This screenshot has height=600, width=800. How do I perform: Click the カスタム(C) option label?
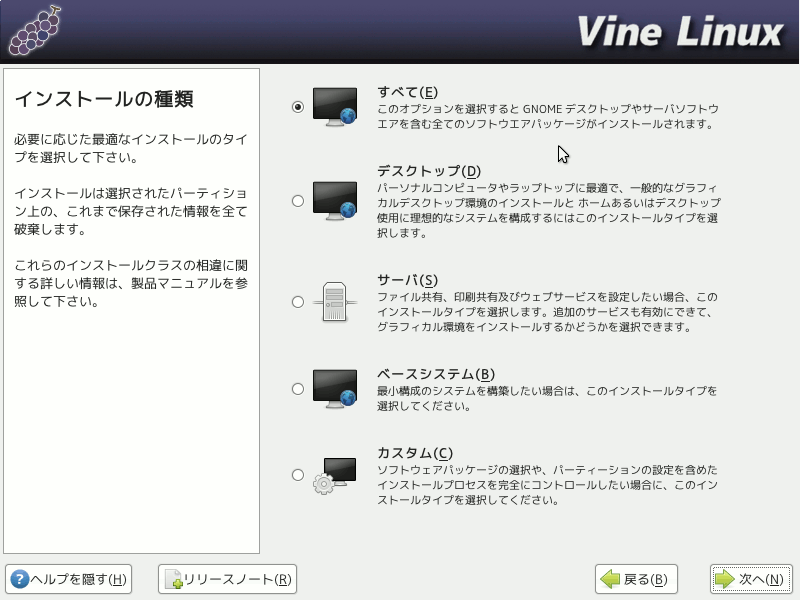click(x=415, y=453)
